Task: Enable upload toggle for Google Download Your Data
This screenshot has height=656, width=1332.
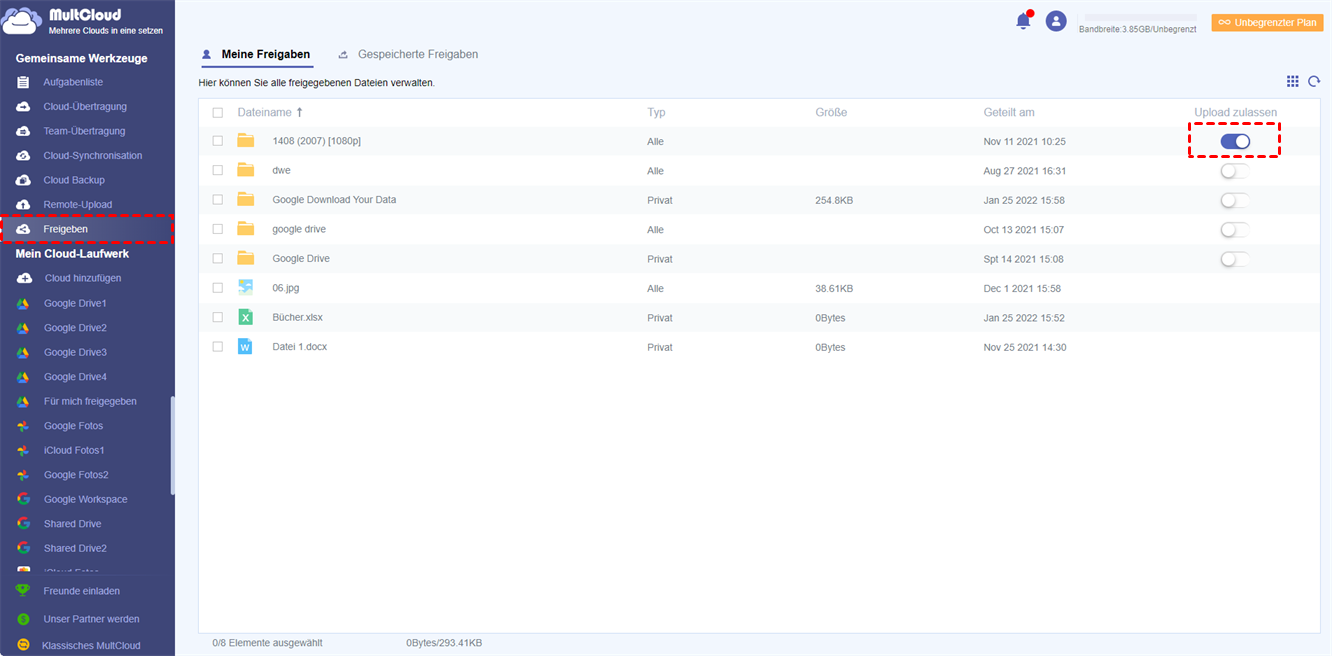Action: click(x=1235, y=201)
